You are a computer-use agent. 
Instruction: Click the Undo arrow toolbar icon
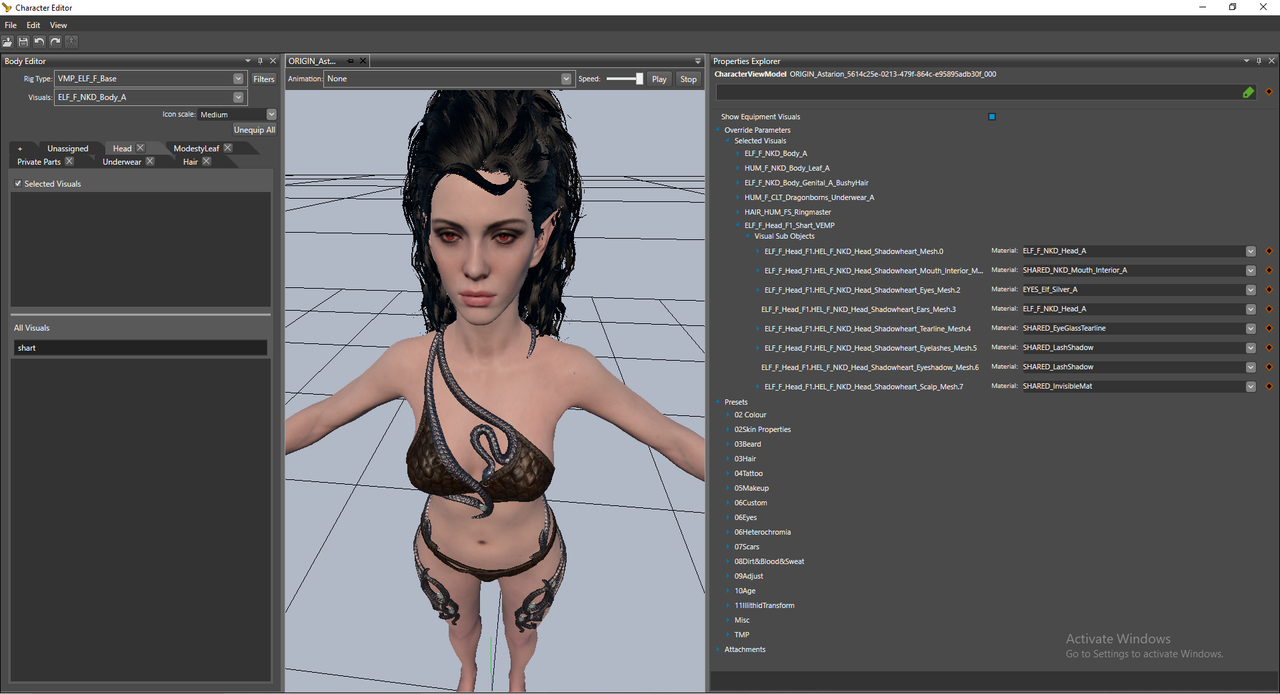(39, 42)
